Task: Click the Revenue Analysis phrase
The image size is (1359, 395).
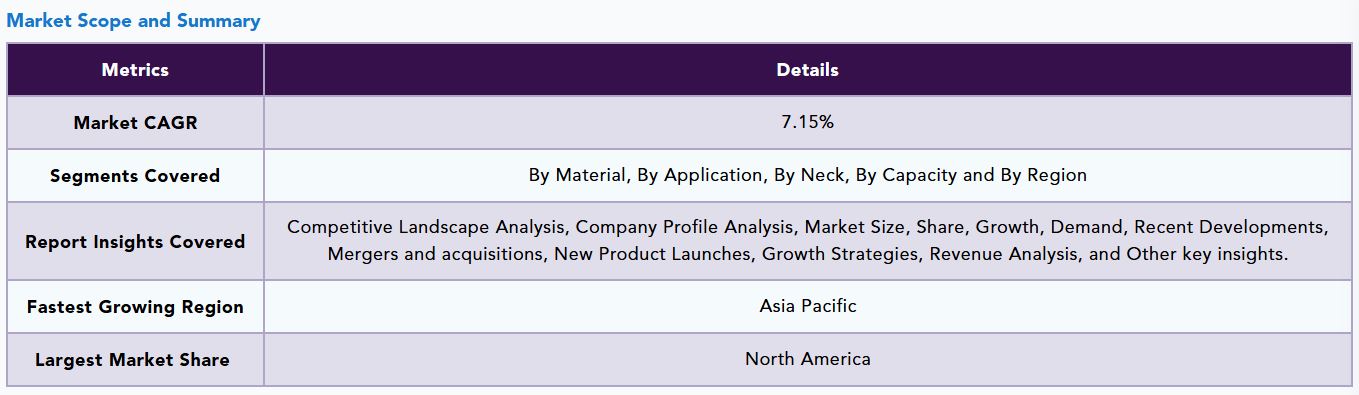Action: coord(1004,254)
